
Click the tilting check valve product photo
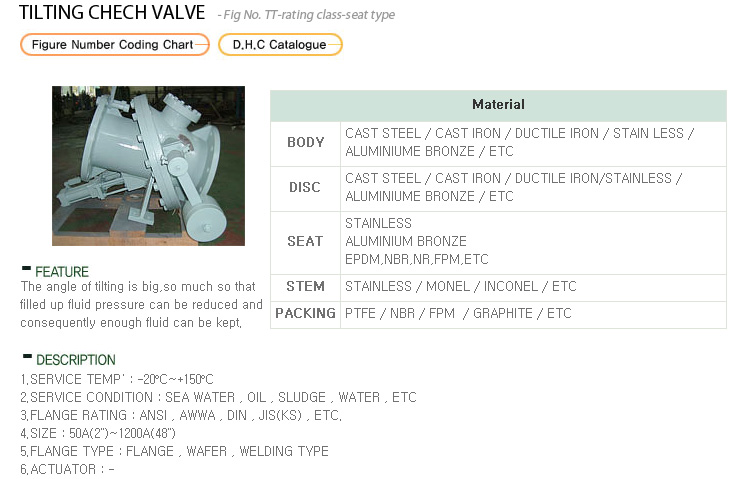[148, 166]
